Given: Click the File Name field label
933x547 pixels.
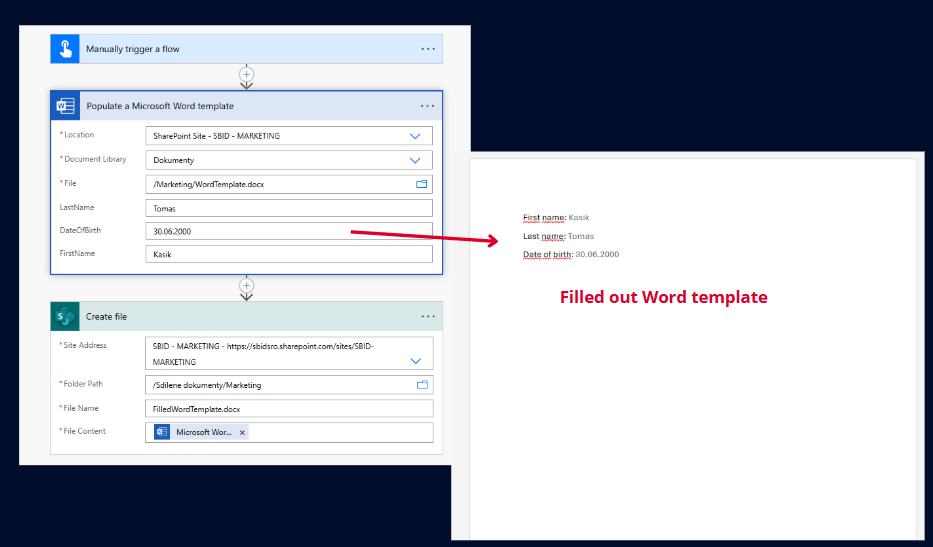Looking at the screenshot, I should coord(79,408).
